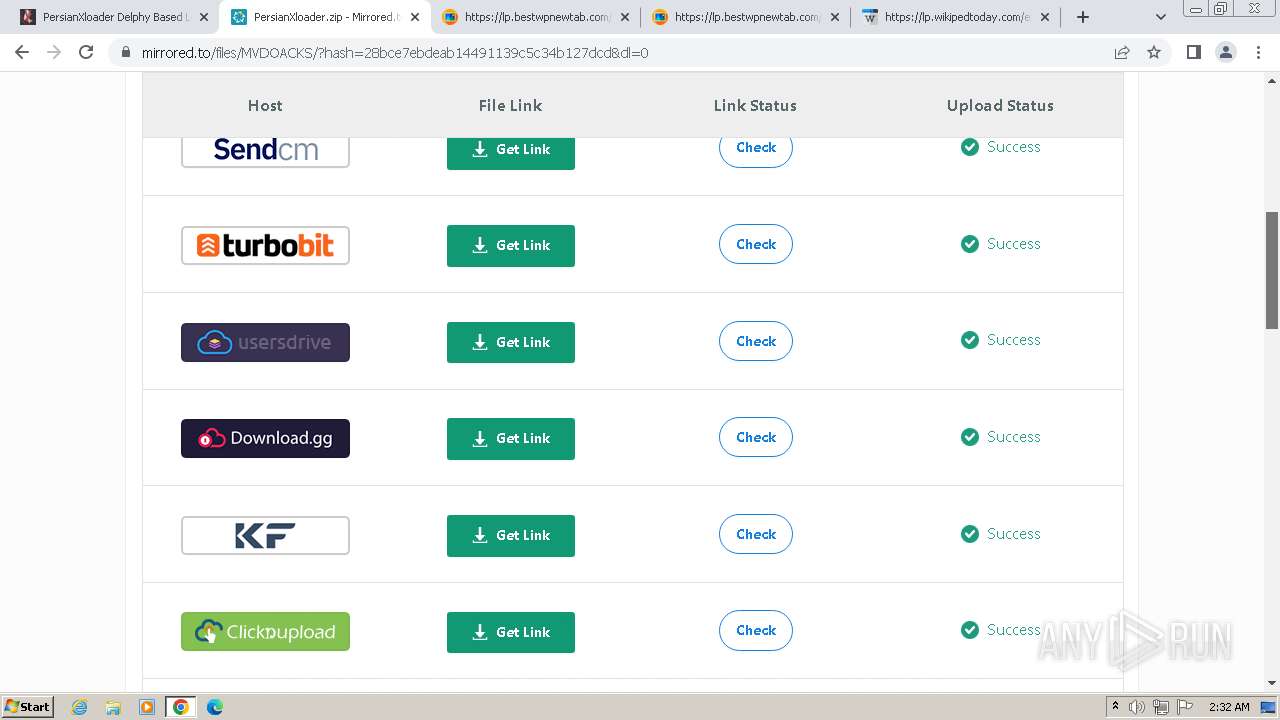Screen dimensions: 1280x720
Task: Click Success text in Clicknupload row
Action: (1014, 630)
